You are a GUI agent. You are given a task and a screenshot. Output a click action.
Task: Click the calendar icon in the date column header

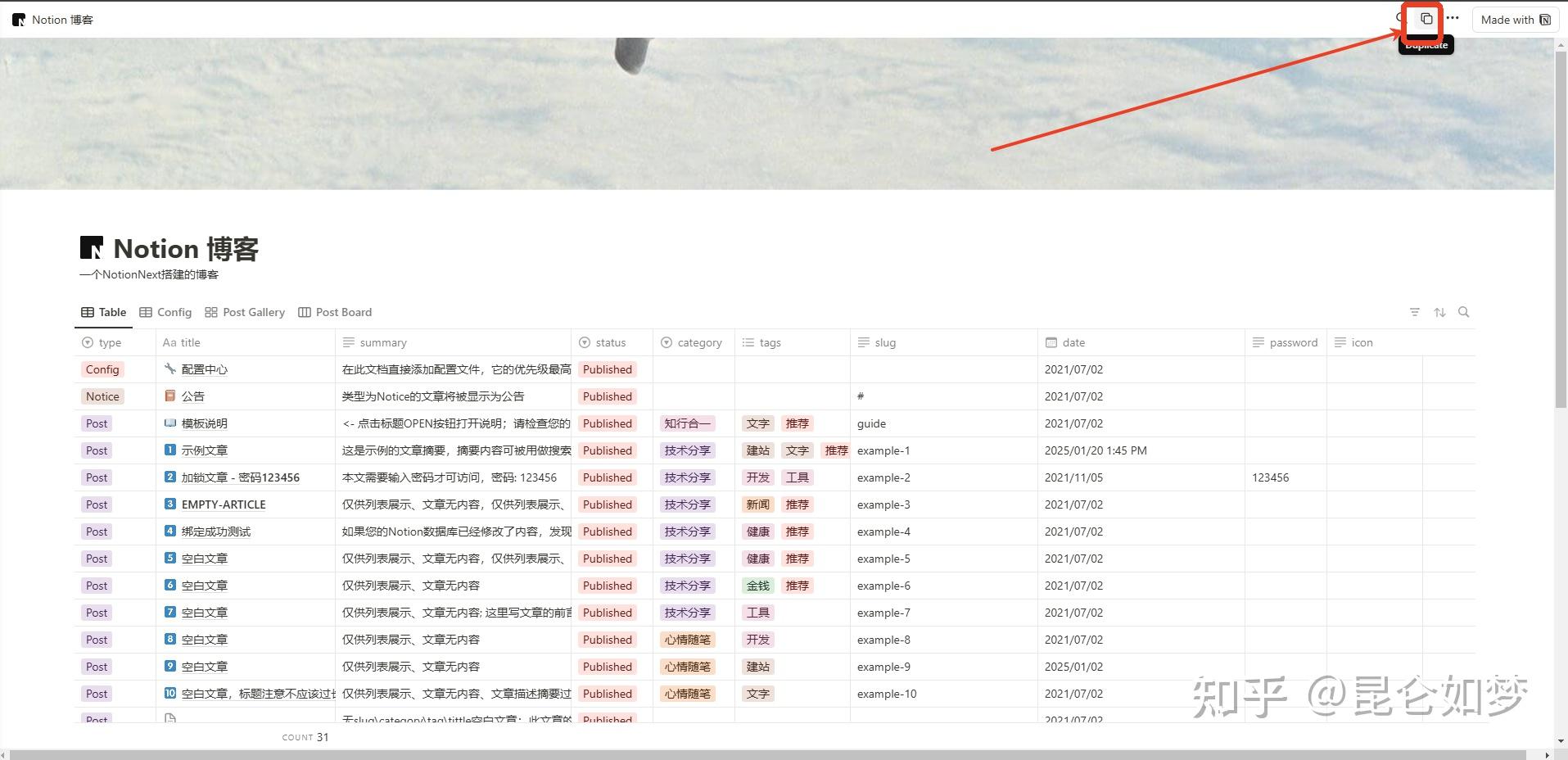click(1052, 342)
